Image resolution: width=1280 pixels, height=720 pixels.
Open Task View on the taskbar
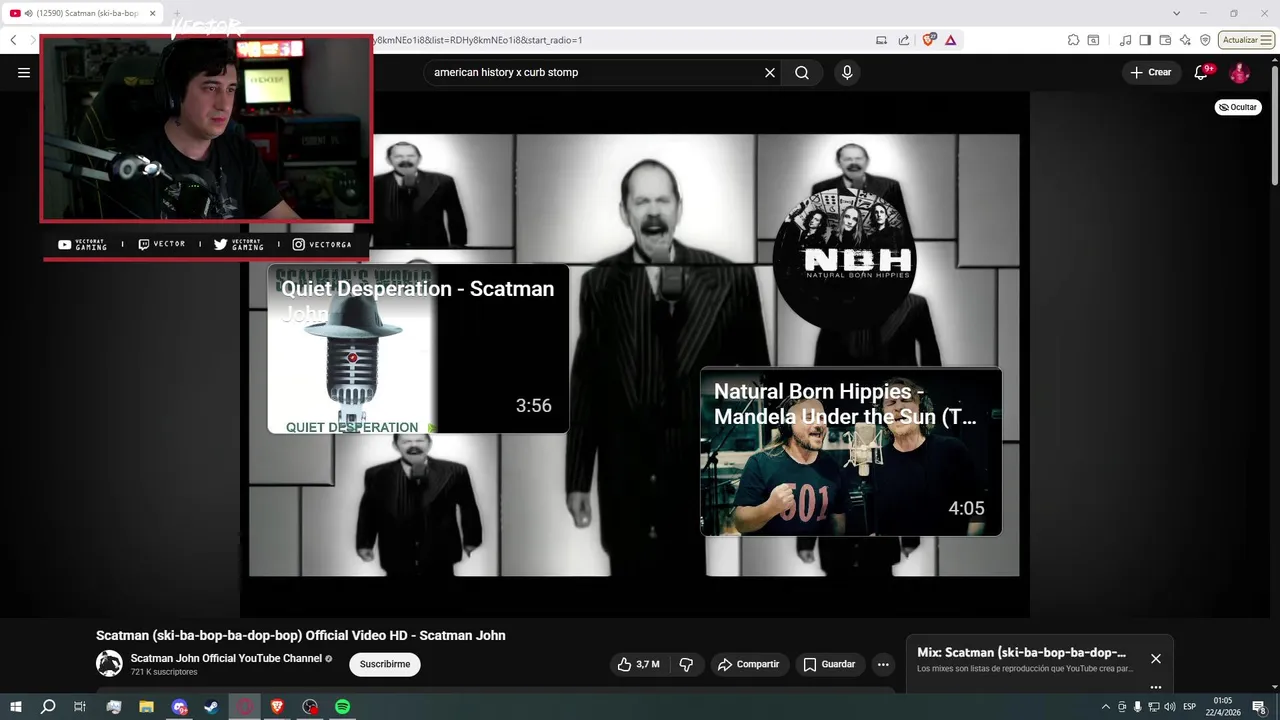pyautogui.click(x=80, y=707)
